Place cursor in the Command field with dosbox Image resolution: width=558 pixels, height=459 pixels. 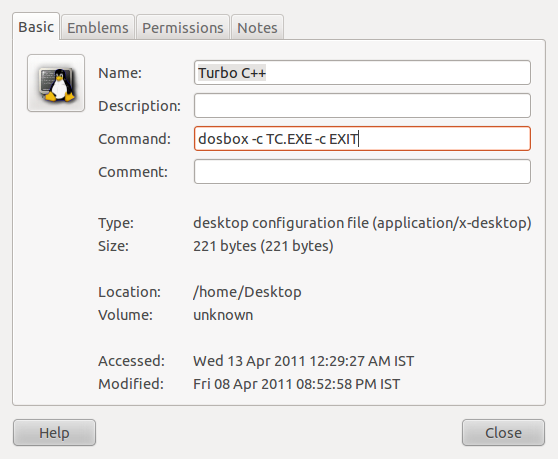pyautogui.click(x=362, y=138)
